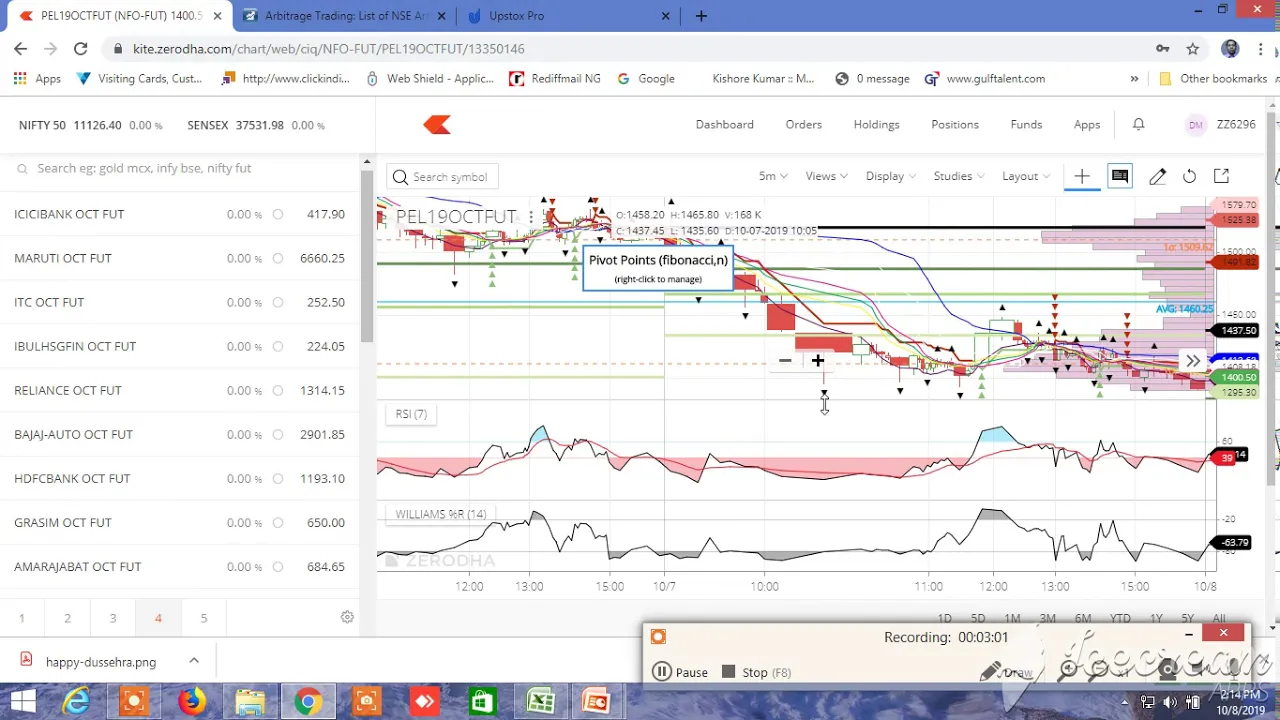This screenshot has width=1280, height=720.
Task: Select MARUTI OCT FUT row
Action: click(179, 258)
